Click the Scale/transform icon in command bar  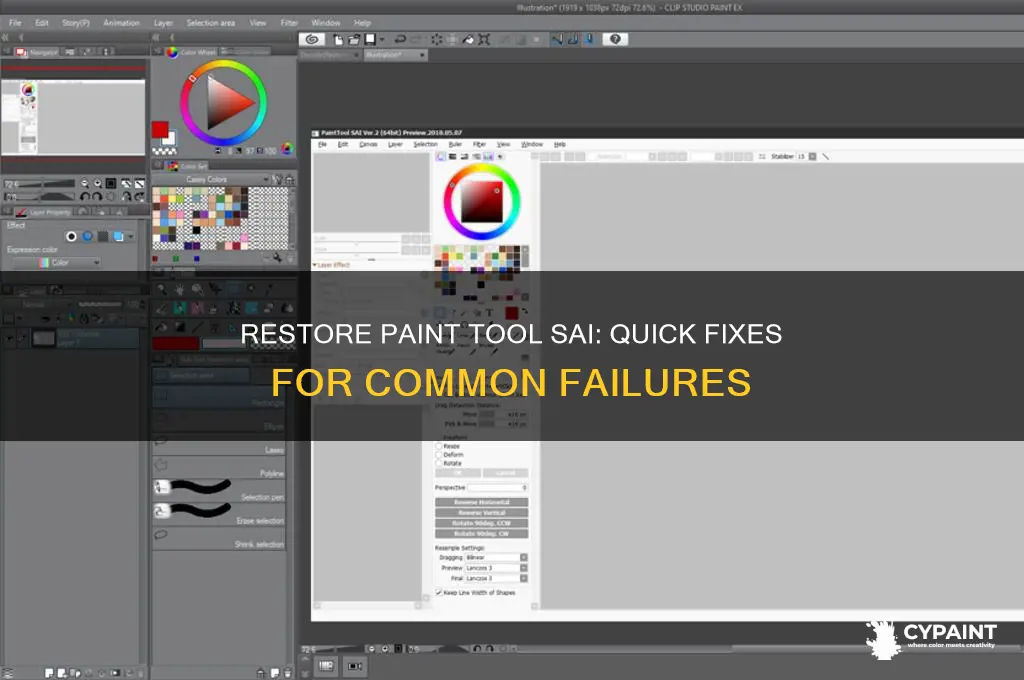pos(484,39)
